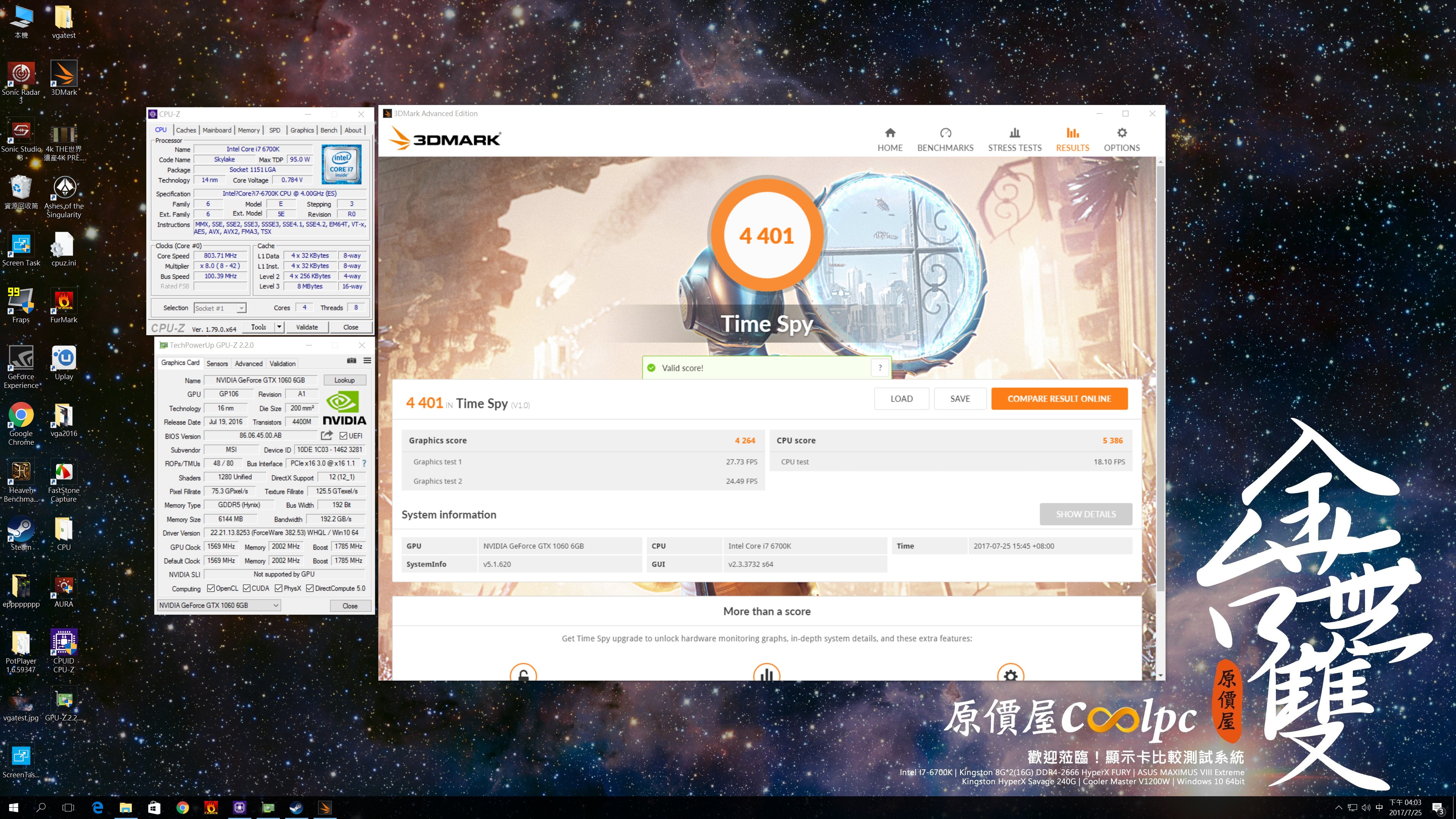Open Sonic Radar 3 desktop icon
Screen dimensions: 1456x819
tap(21, 83)
